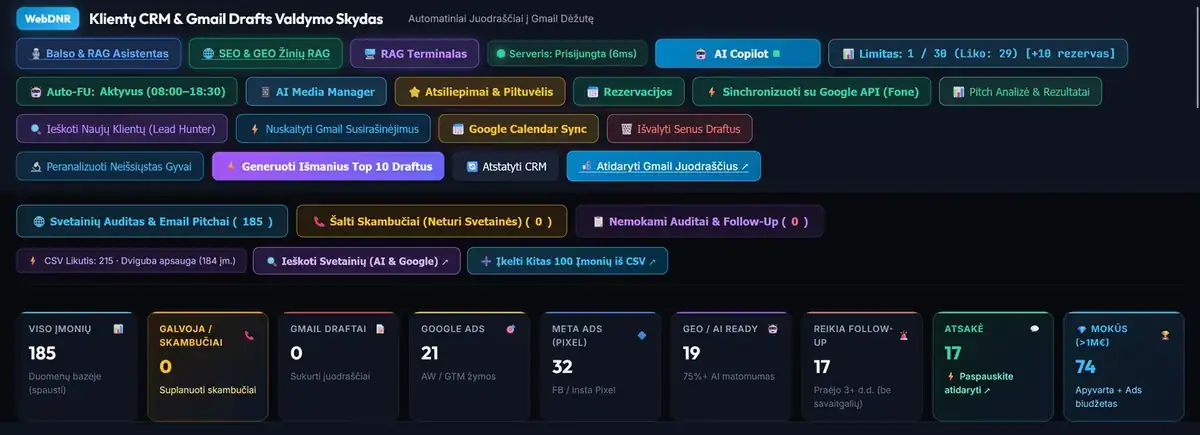
Task: Click '75%+ AI matomumas' caption
Action: [x=730, y=376]
